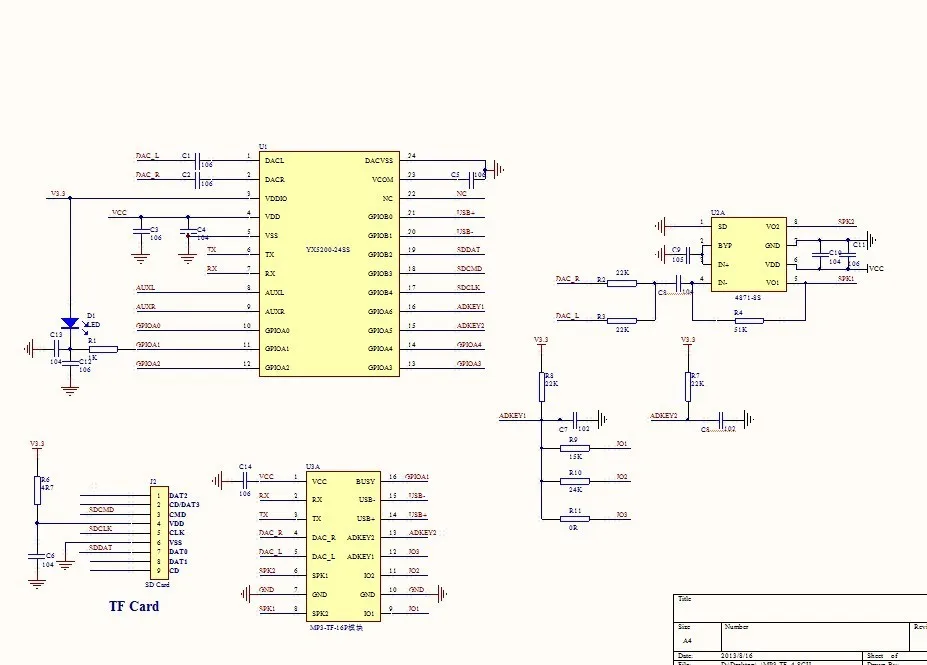Click the GPIOB4 pin label in U1
The image size is (927, 665).
pyautogui.click(x=380, y=293)
